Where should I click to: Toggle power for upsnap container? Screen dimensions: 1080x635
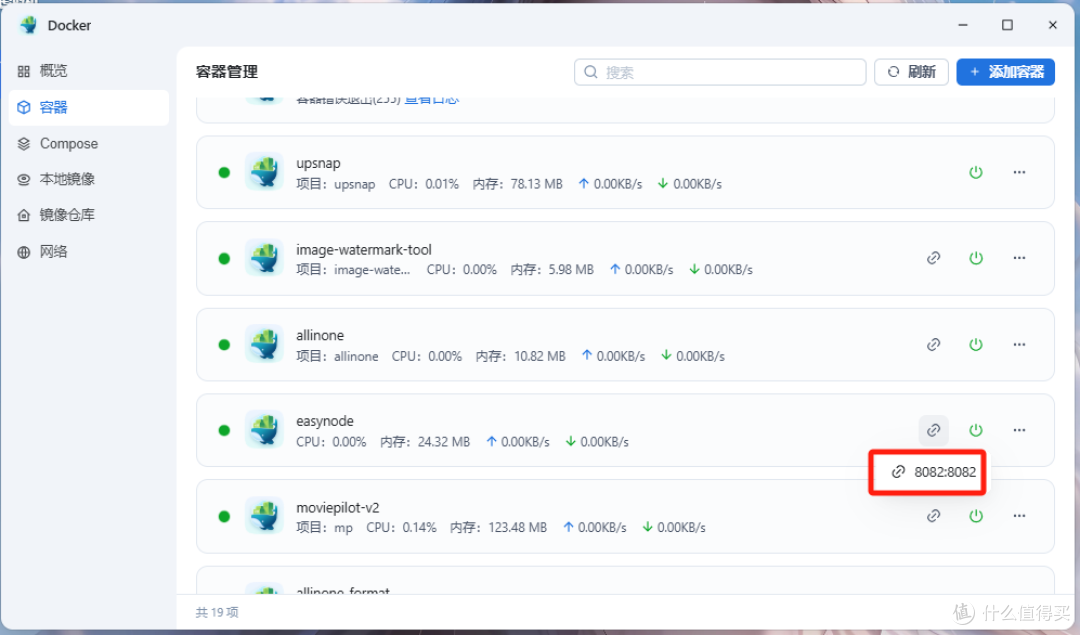pyautogui.click(x=976, y=172)
